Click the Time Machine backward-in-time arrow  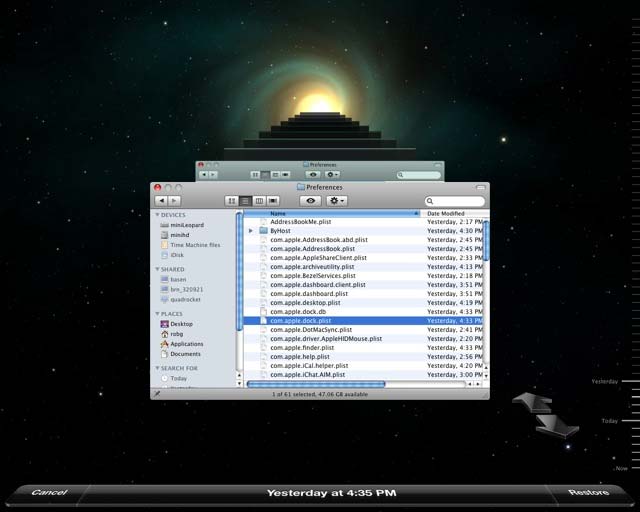point(532,403)
